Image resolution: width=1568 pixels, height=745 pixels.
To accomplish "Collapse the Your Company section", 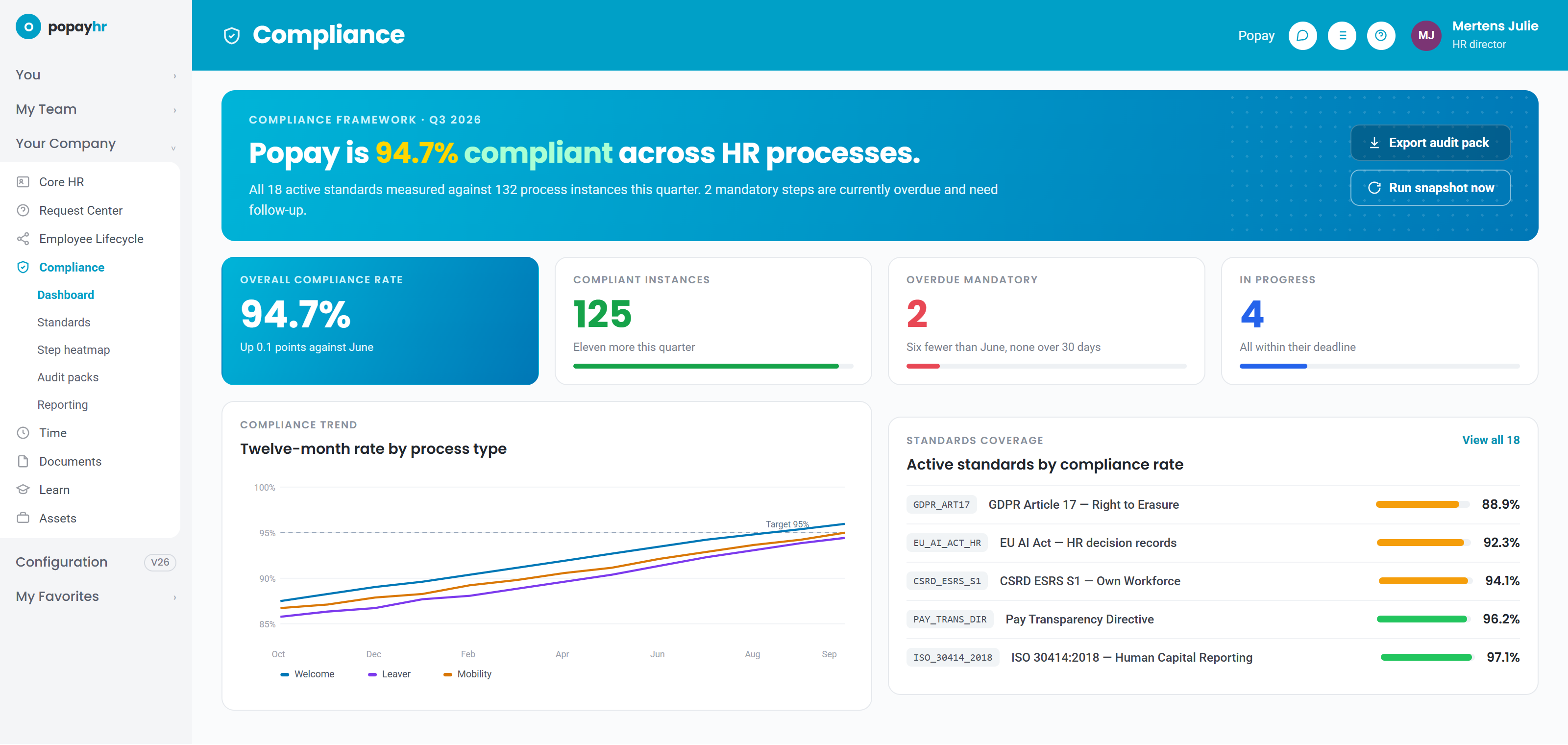I will [96, 144].
